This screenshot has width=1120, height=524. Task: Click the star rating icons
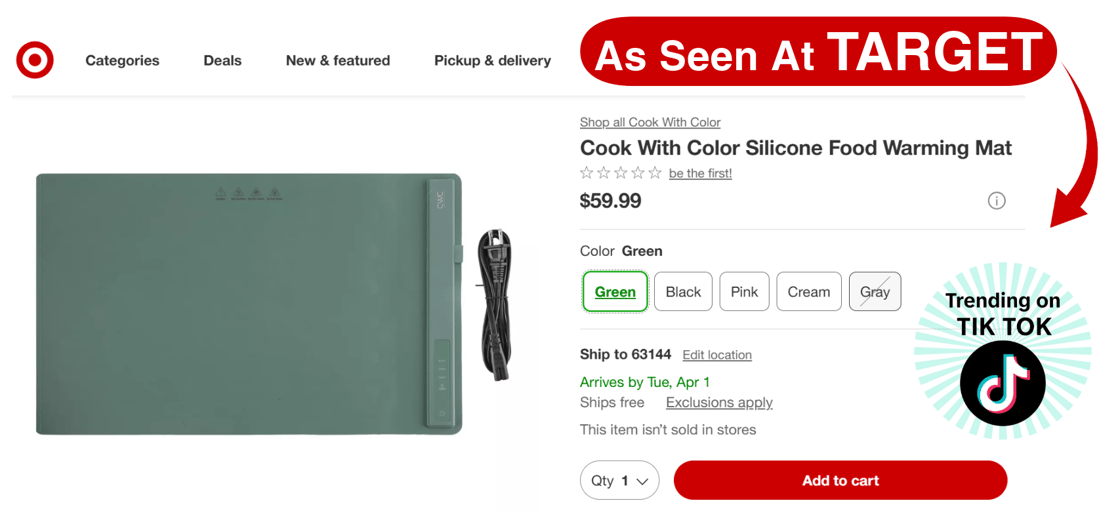(620, 173)
